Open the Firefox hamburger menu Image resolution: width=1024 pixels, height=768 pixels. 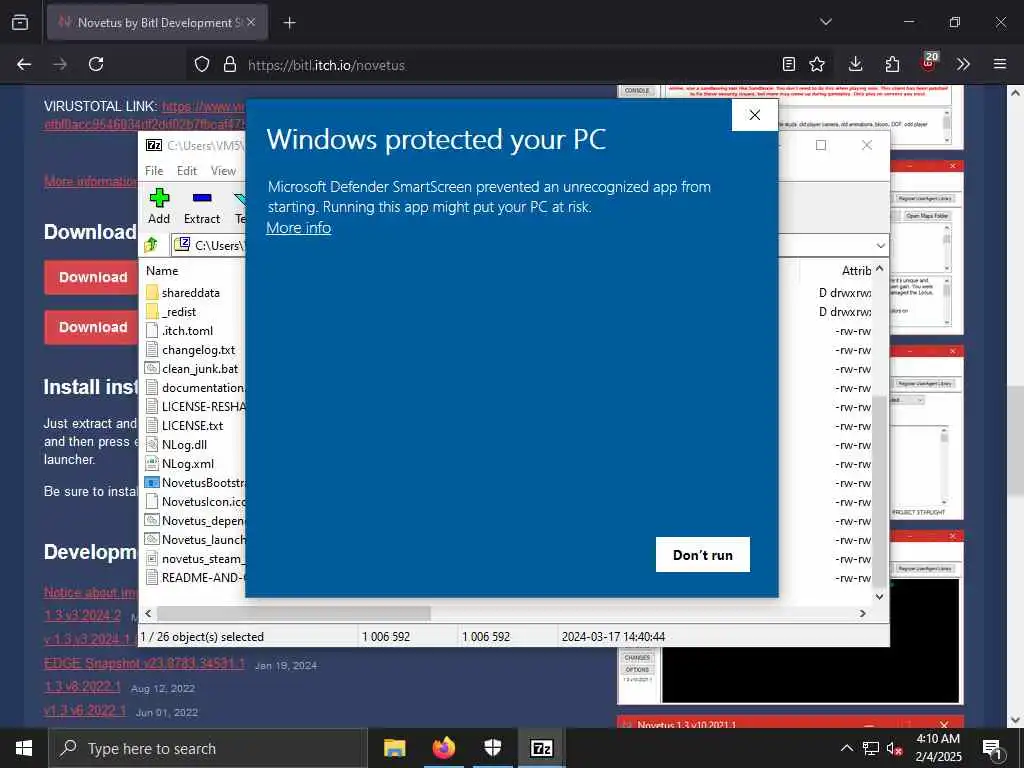click(1000, 64)
